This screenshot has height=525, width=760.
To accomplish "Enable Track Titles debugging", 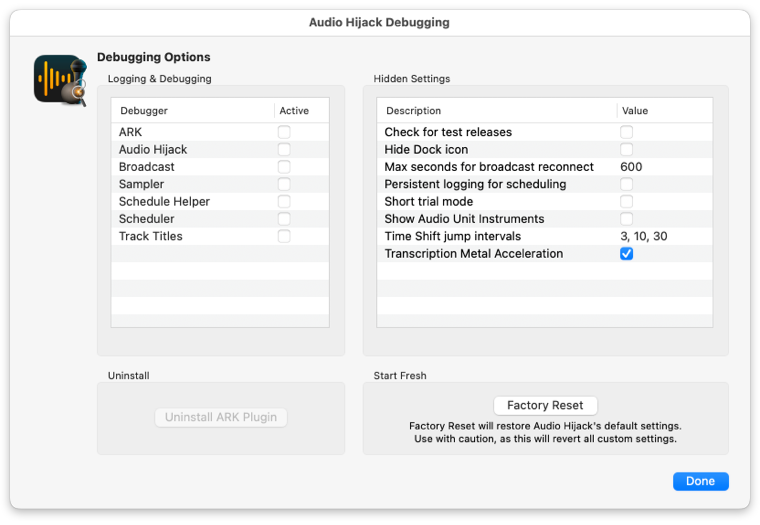I will [284, 236].
